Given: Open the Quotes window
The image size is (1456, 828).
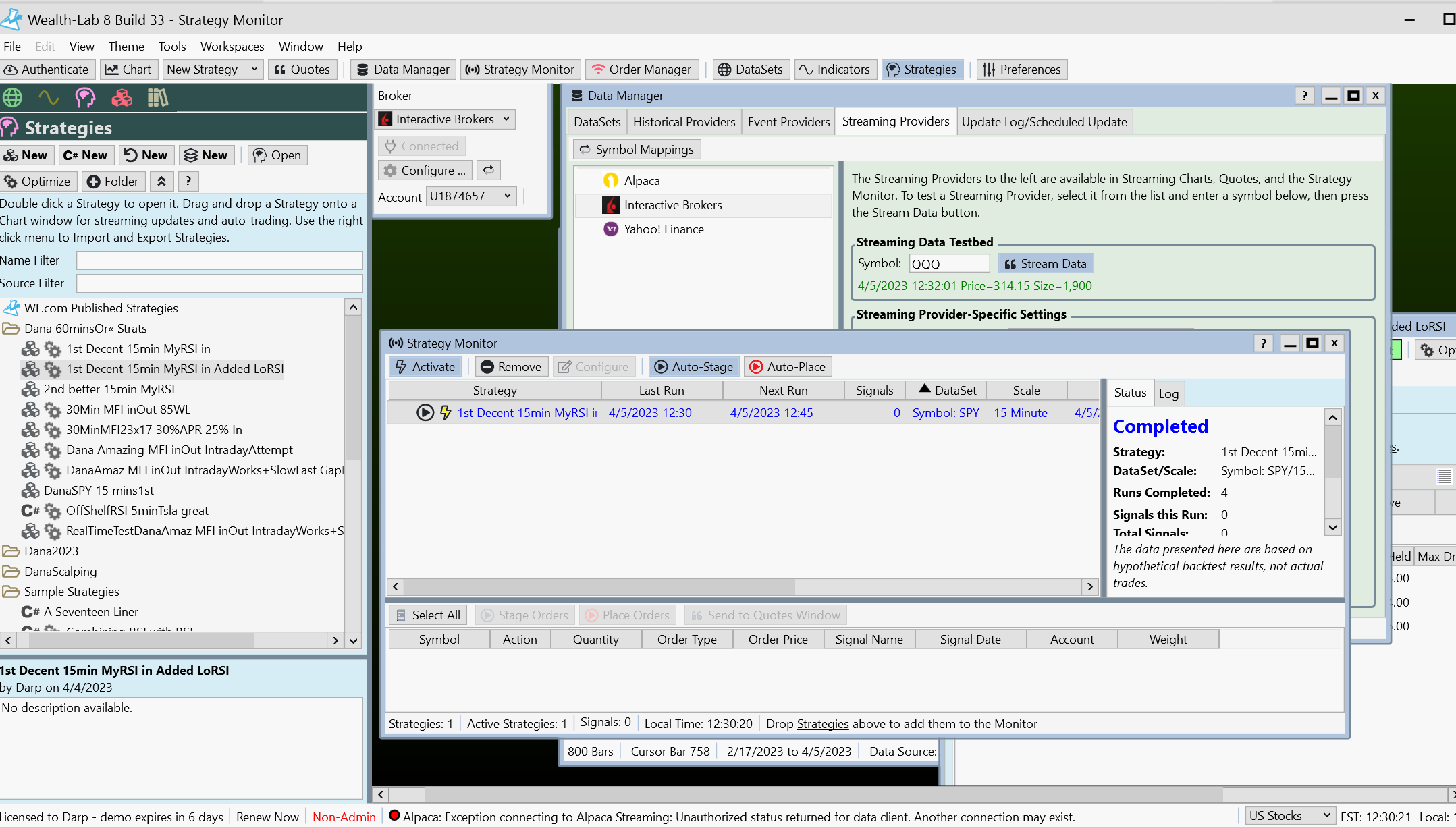Looking at the screenshot, I should [x=302, y=70].
